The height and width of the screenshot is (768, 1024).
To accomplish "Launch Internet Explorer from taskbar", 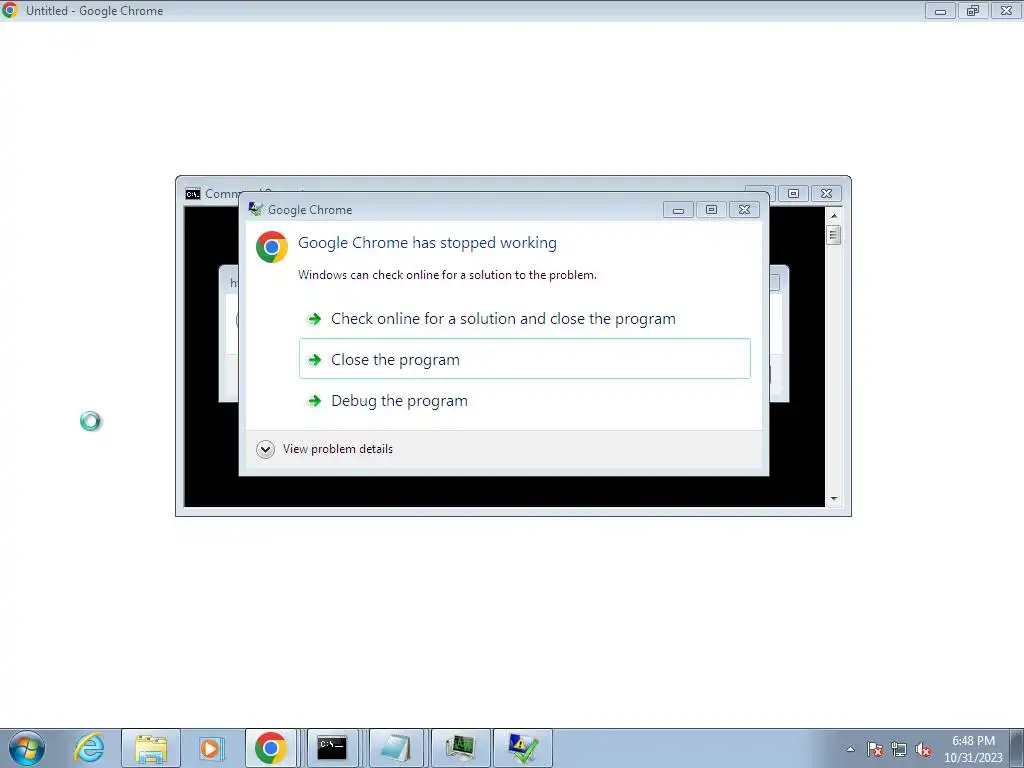I will click(x=89, y=748).
